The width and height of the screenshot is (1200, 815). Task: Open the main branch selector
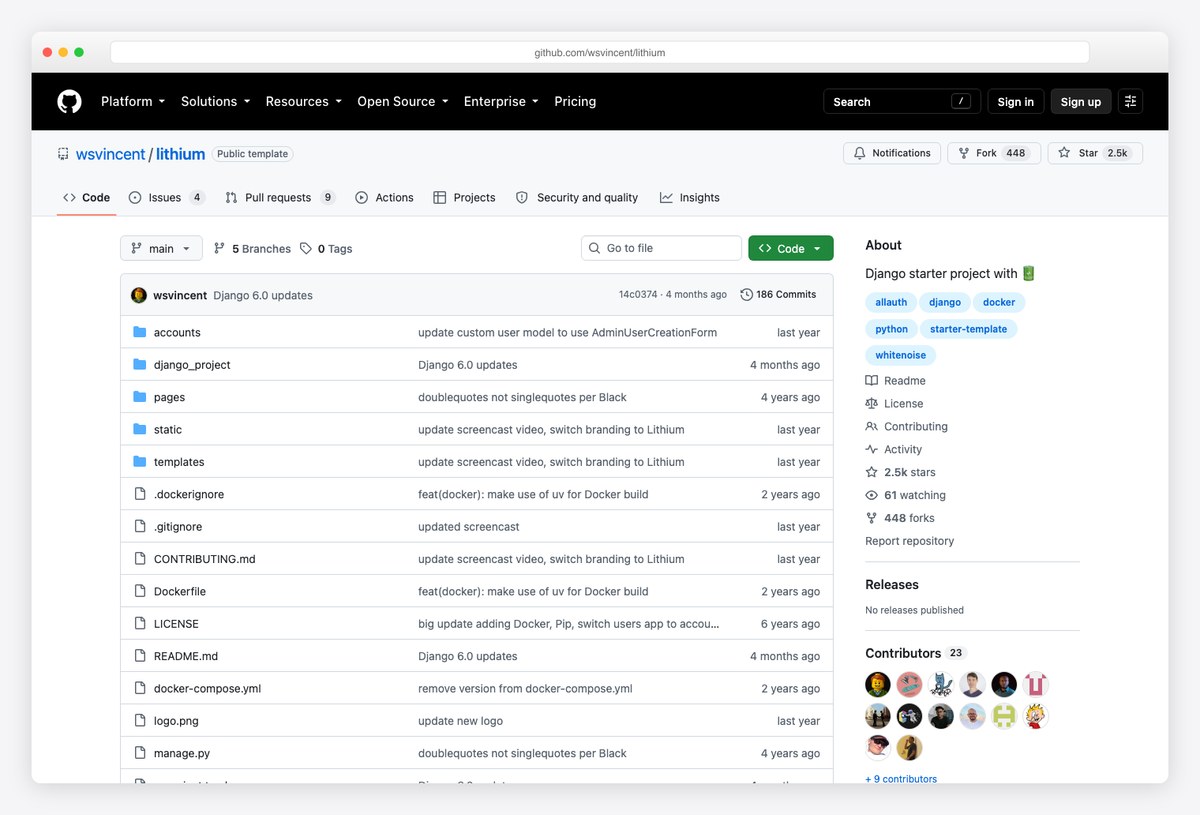coord(161,248)
